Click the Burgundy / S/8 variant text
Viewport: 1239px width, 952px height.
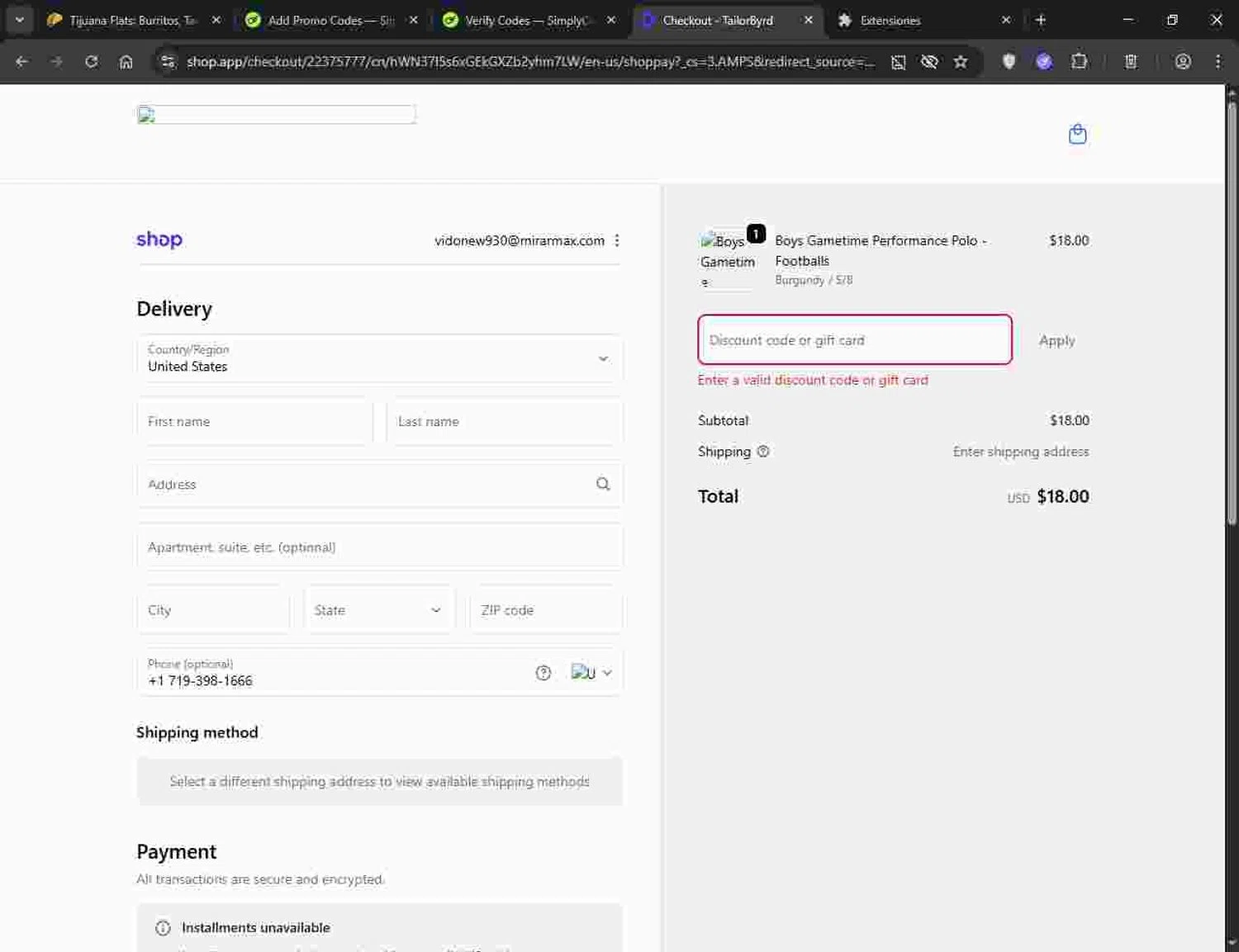pyautogui.click(x=814, y=280)
